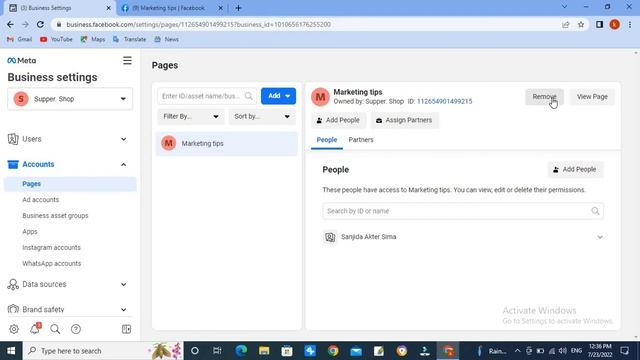The image size is (640, 360).
Task: Click Add People button in People section
Action: 575,169
